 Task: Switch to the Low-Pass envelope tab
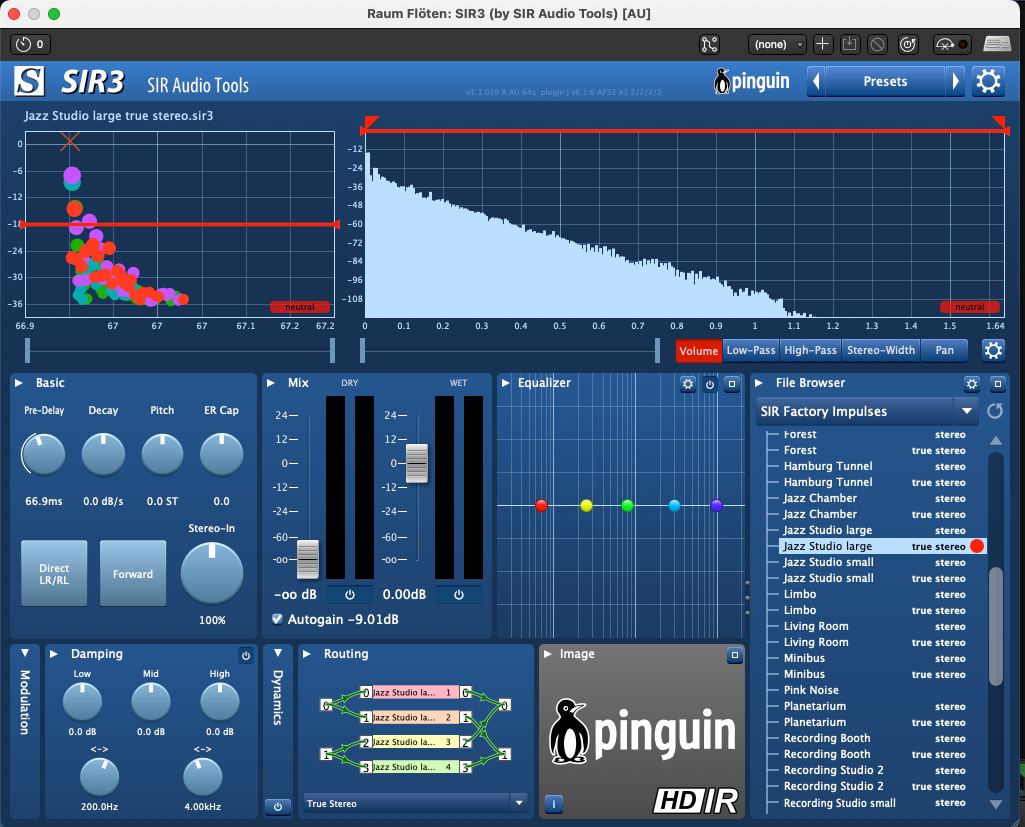coord(750,350)
